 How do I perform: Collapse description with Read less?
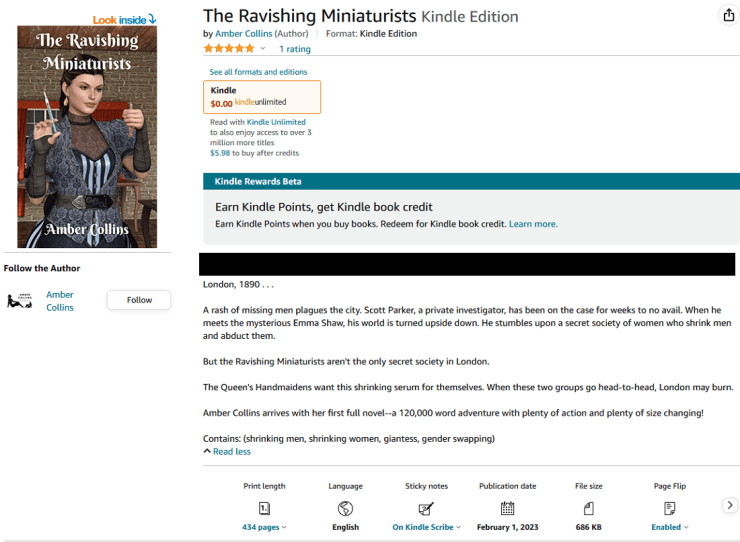pos(227,452)
